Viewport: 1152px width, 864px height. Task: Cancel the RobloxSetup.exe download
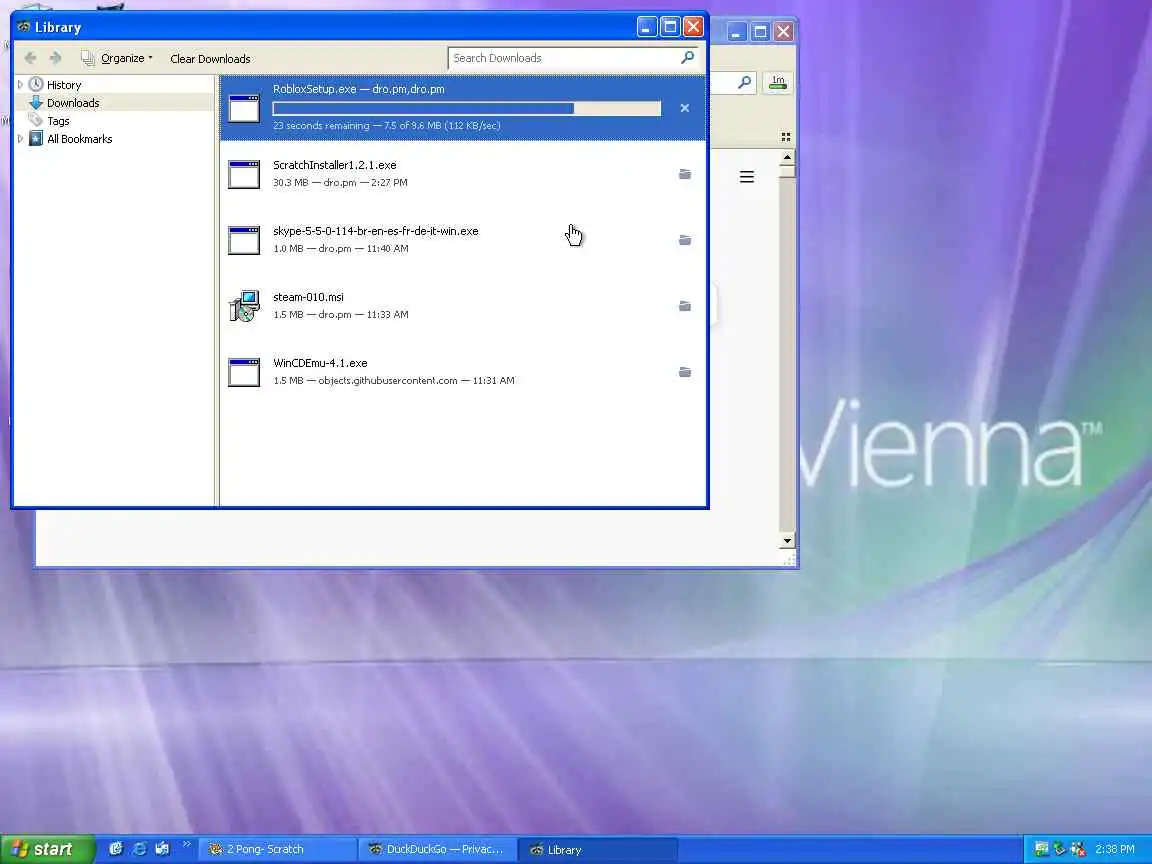[x=685, y=108]
